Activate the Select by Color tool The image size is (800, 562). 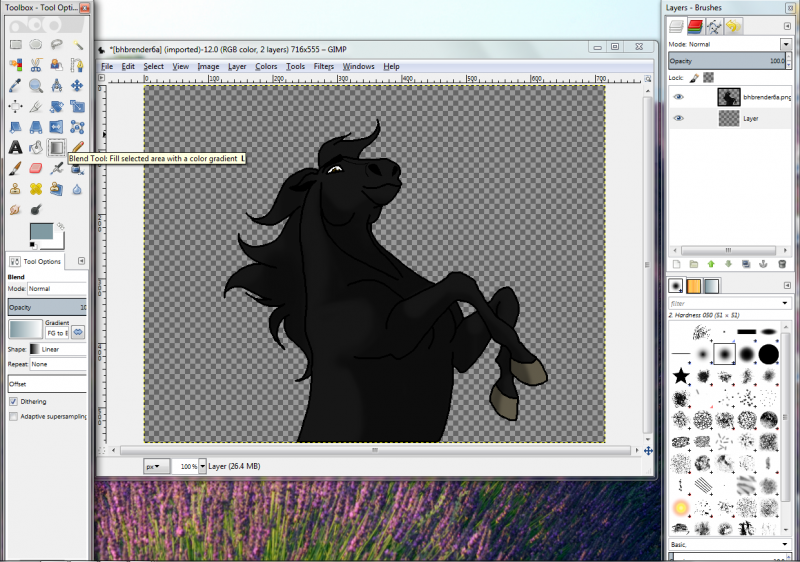(x=16, y=65)
